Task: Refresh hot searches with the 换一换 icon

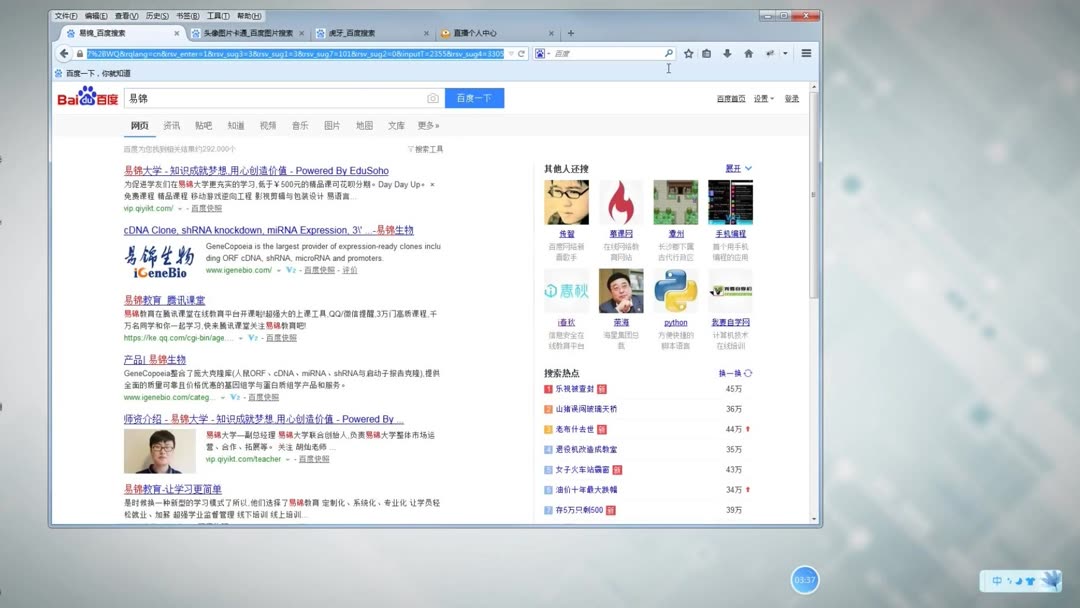Action: pos(745,371)
